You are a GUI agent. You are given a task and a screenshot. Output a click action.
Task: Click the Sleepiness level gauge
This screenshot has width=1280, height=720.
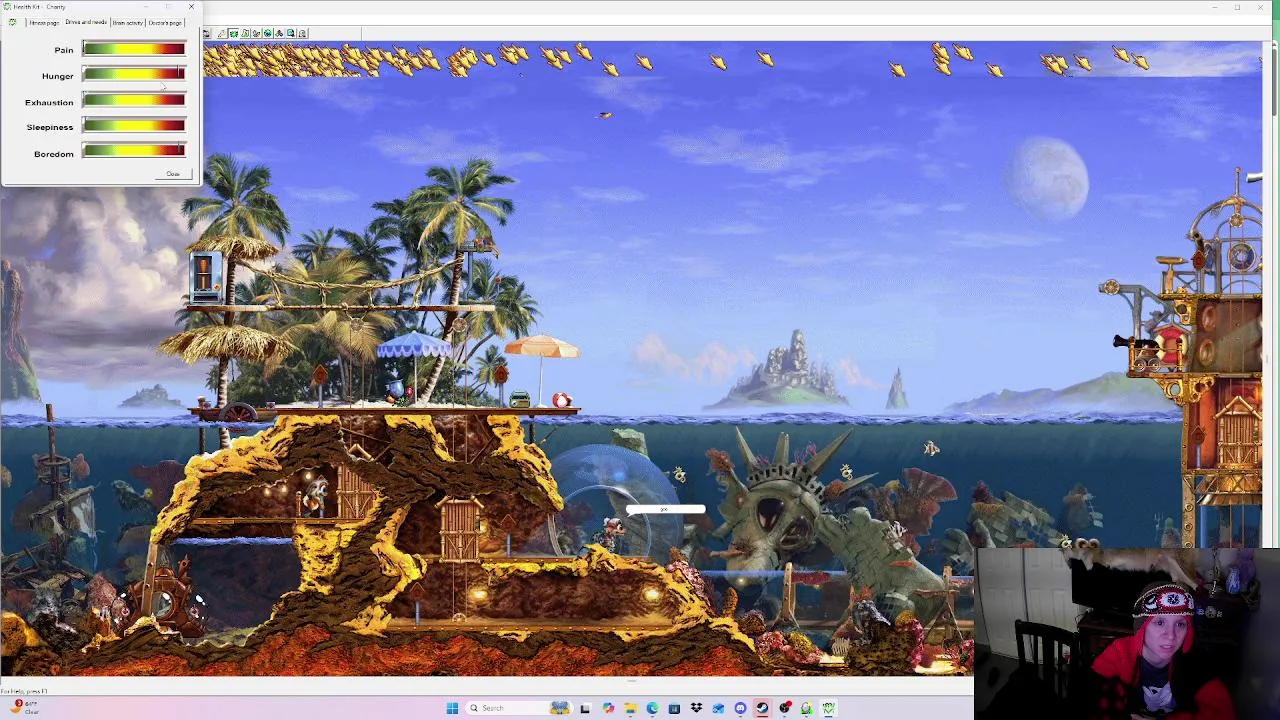coord(134,127)
